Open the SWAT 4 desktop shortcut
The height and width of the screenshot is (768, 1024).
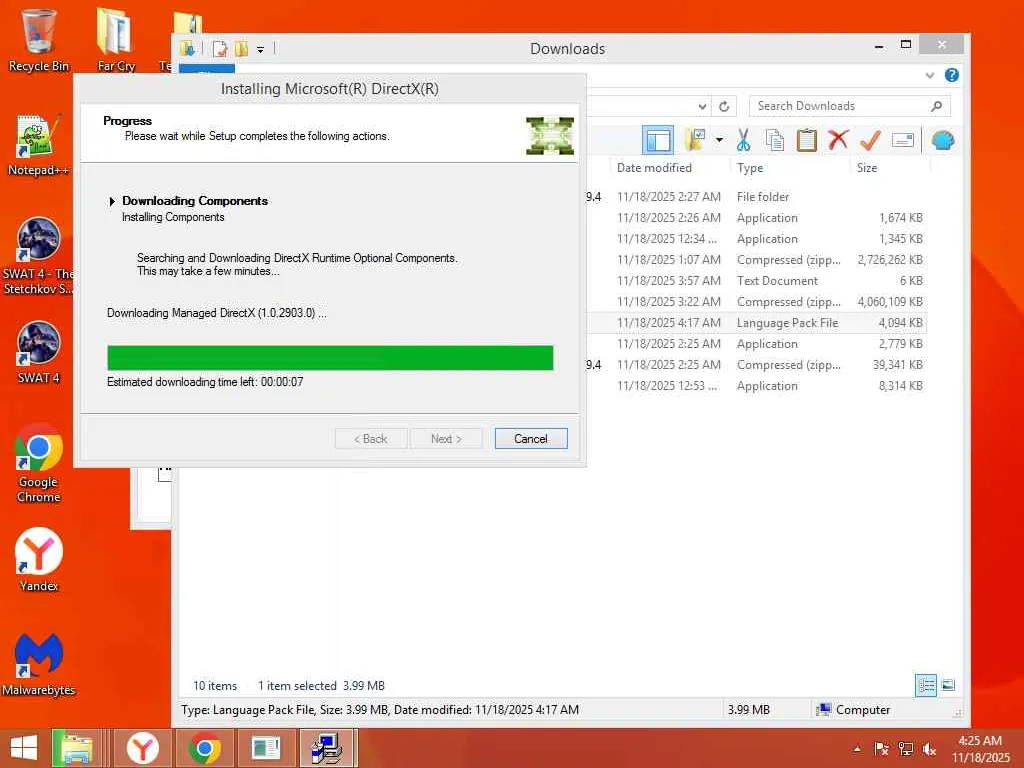click(x=38, y=353)
